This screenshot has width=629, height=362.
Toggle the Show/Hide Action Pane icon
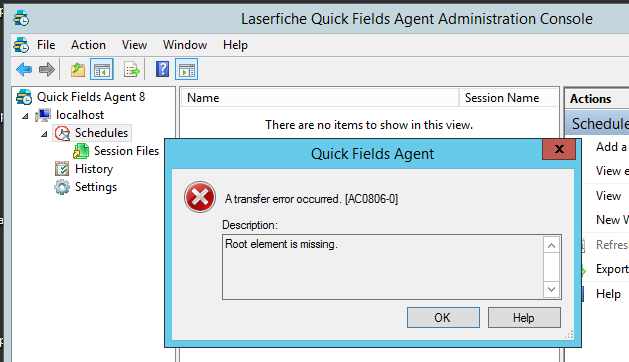pyautogui.click(x=187, y=69)
